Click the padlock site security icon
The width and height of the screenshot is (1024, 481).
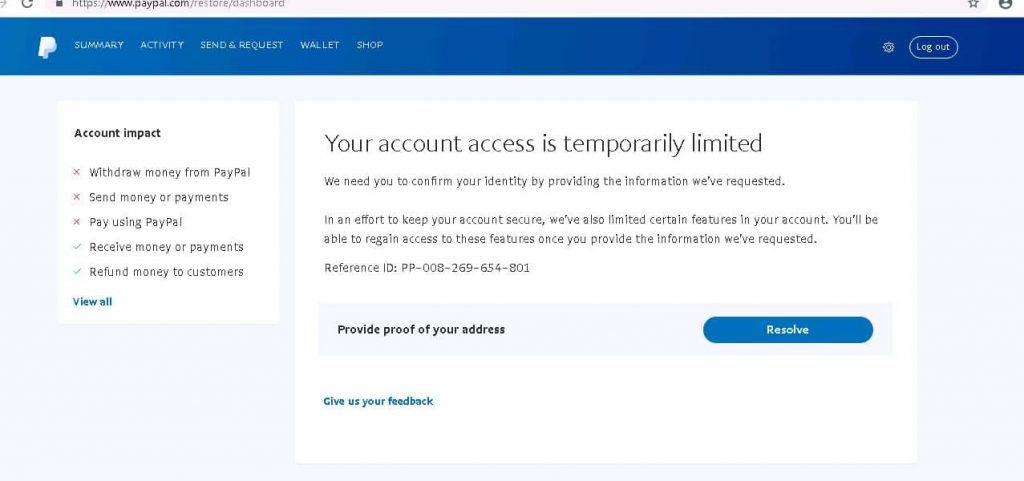[59, 3]
